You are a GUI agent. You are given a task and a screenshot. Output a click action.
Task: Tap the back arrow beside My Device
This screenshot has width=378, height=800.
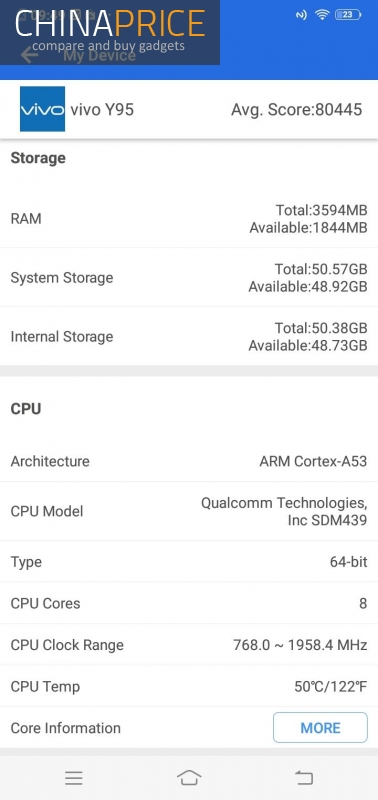click(x=30, y=55)
